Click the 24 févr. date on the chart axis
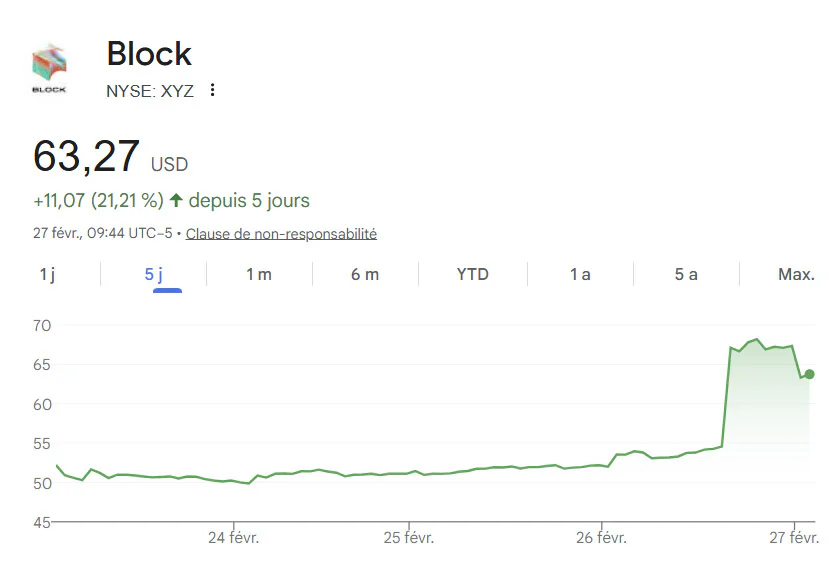The image size is (831, 574). [x=233, y=538]
